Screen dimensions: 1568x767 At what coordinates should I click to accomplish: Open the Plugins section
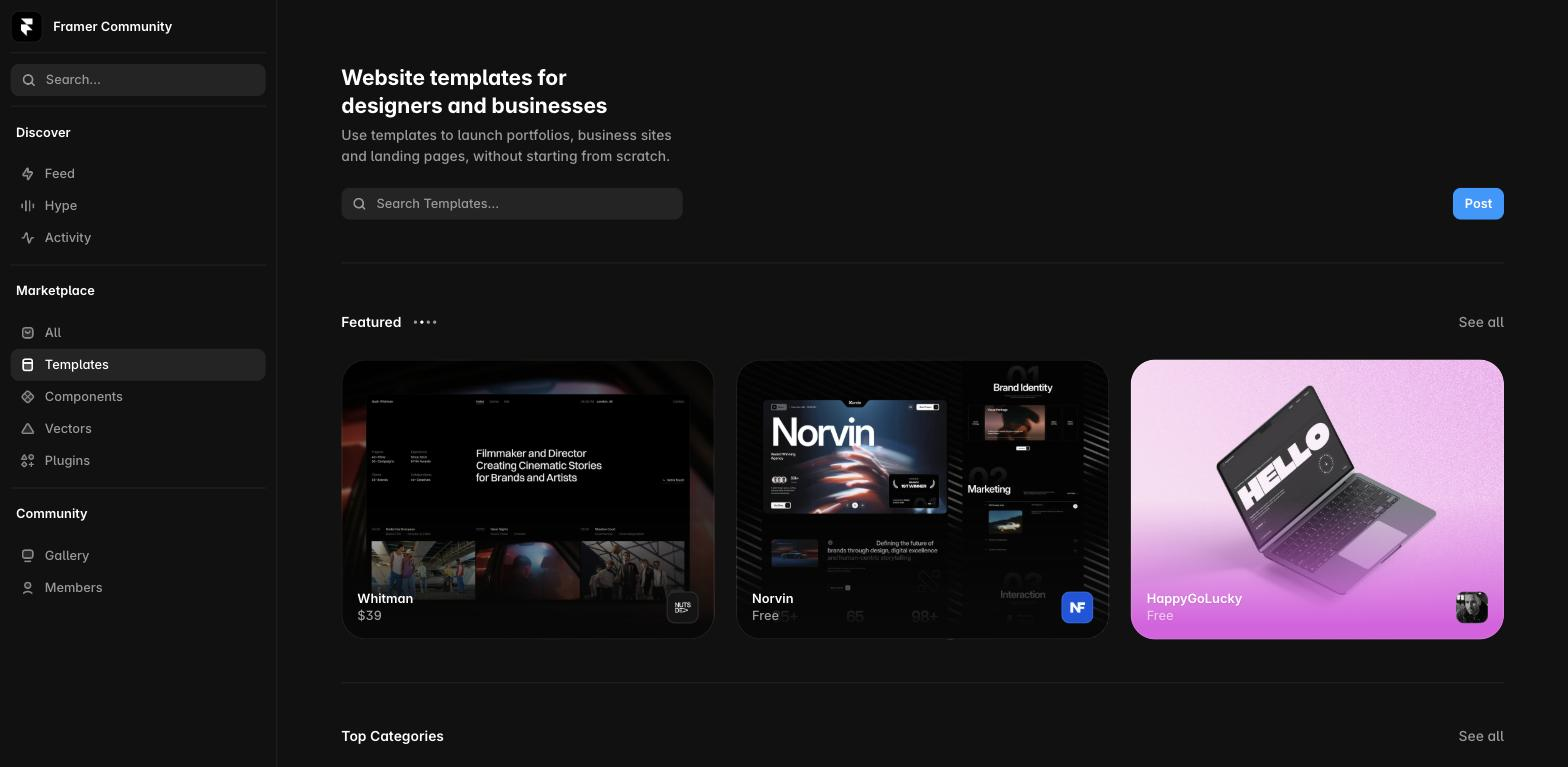click(138, 461)
